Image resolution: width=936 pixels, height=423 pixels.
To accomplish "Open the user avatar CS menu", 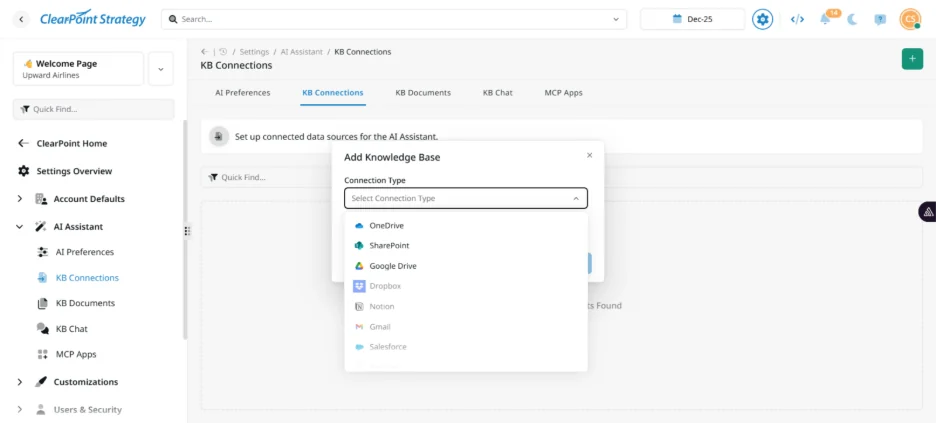I will click(910, 19).
